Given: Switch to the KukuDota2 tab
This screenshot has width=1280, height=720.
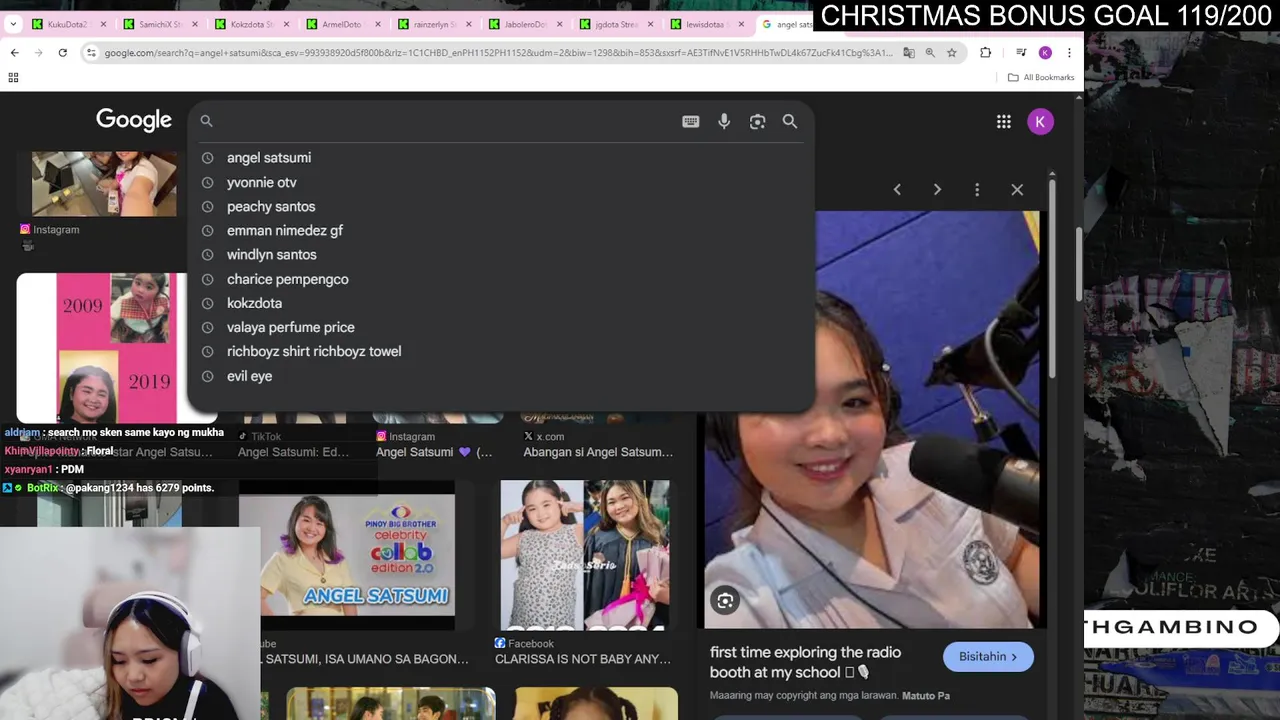Looking at the screenshot, I should coord(68,24).
